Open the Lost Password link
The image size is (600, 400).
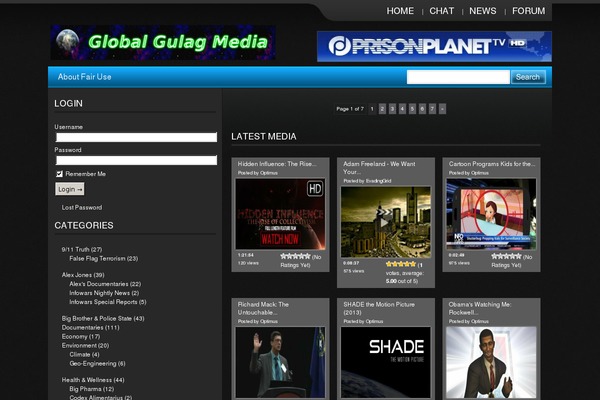point(82,207)
